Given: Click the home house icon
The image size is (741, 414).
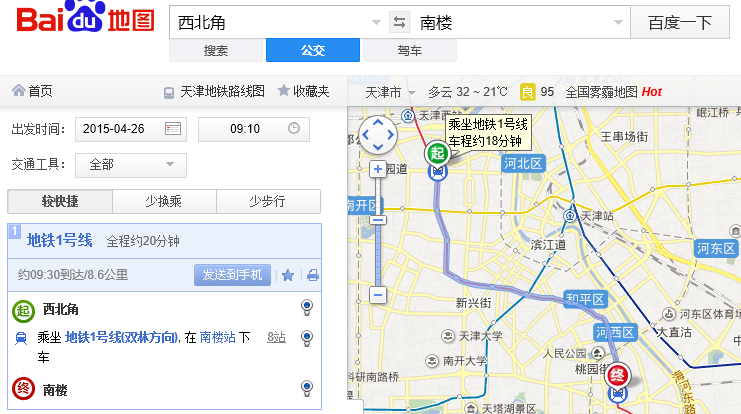Looking at the screenshot, I should click(18, 90).
